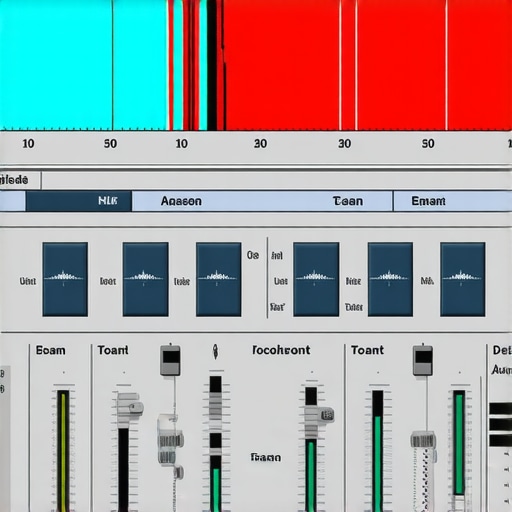Screen dimensions: 512x512
Task: Select the dark highlighted 'Hlε' tab
Action: pyautogui.click(x=79, y=201)
